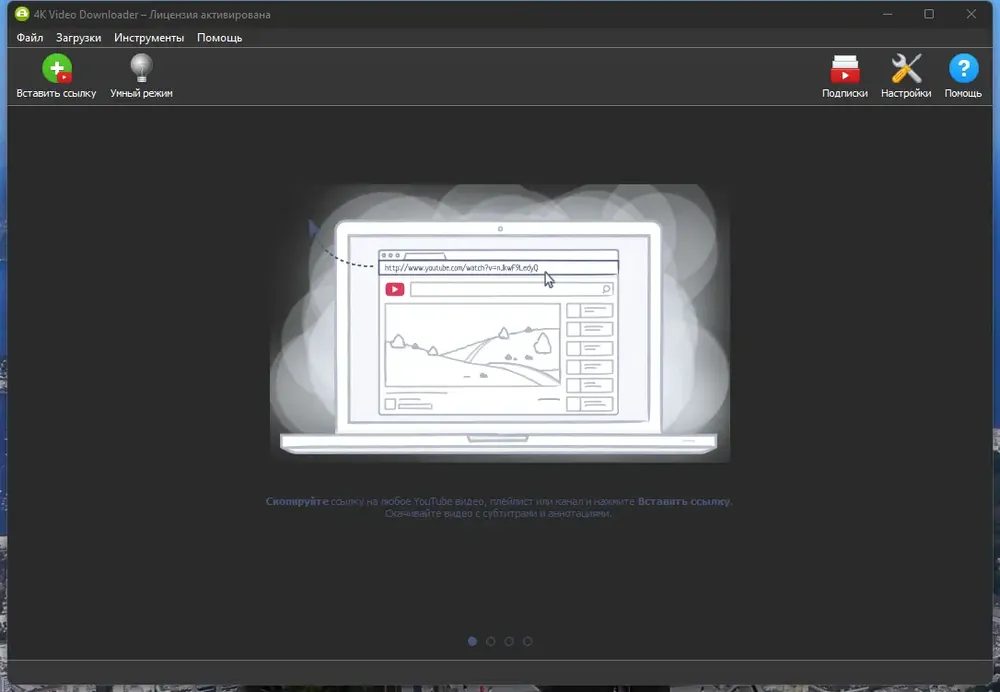Click the bold Вставить ссылку text in instructions
1000x692 pixels.
684,501
